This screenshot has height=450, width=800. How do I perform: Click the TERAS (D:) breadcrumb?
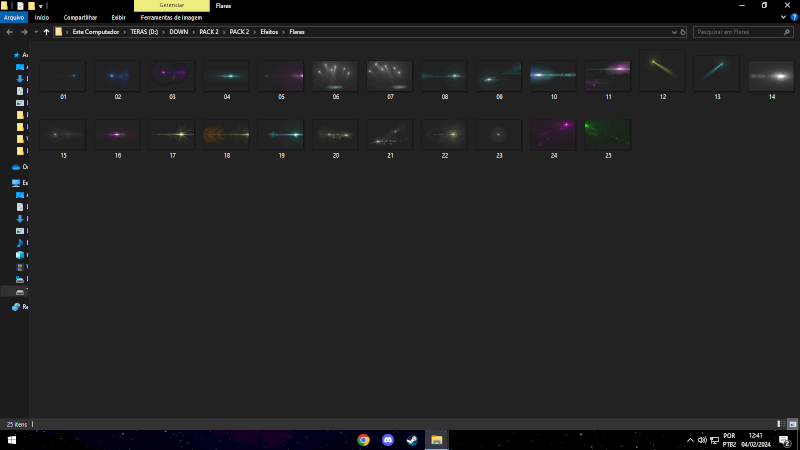click(x=144, y=32)
